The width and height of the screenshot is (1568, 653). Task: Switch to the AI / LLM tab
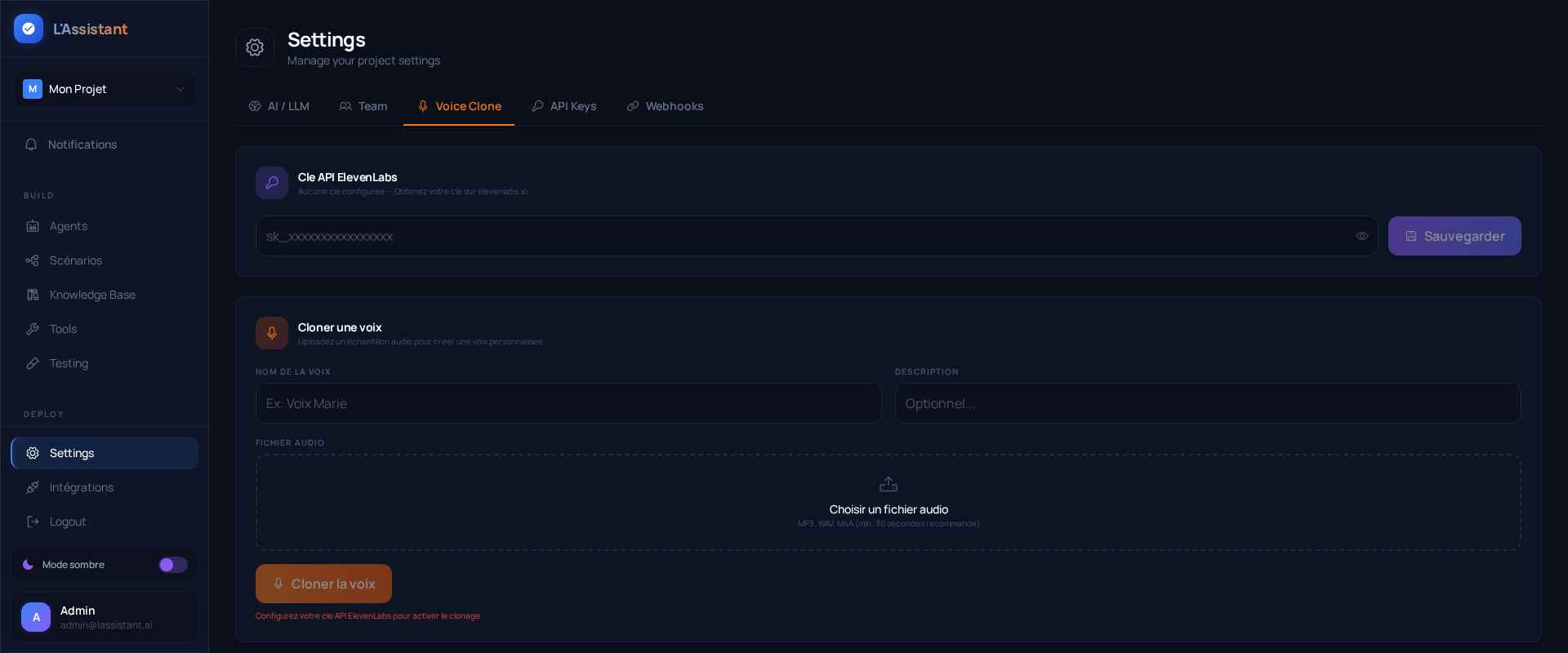279,106
